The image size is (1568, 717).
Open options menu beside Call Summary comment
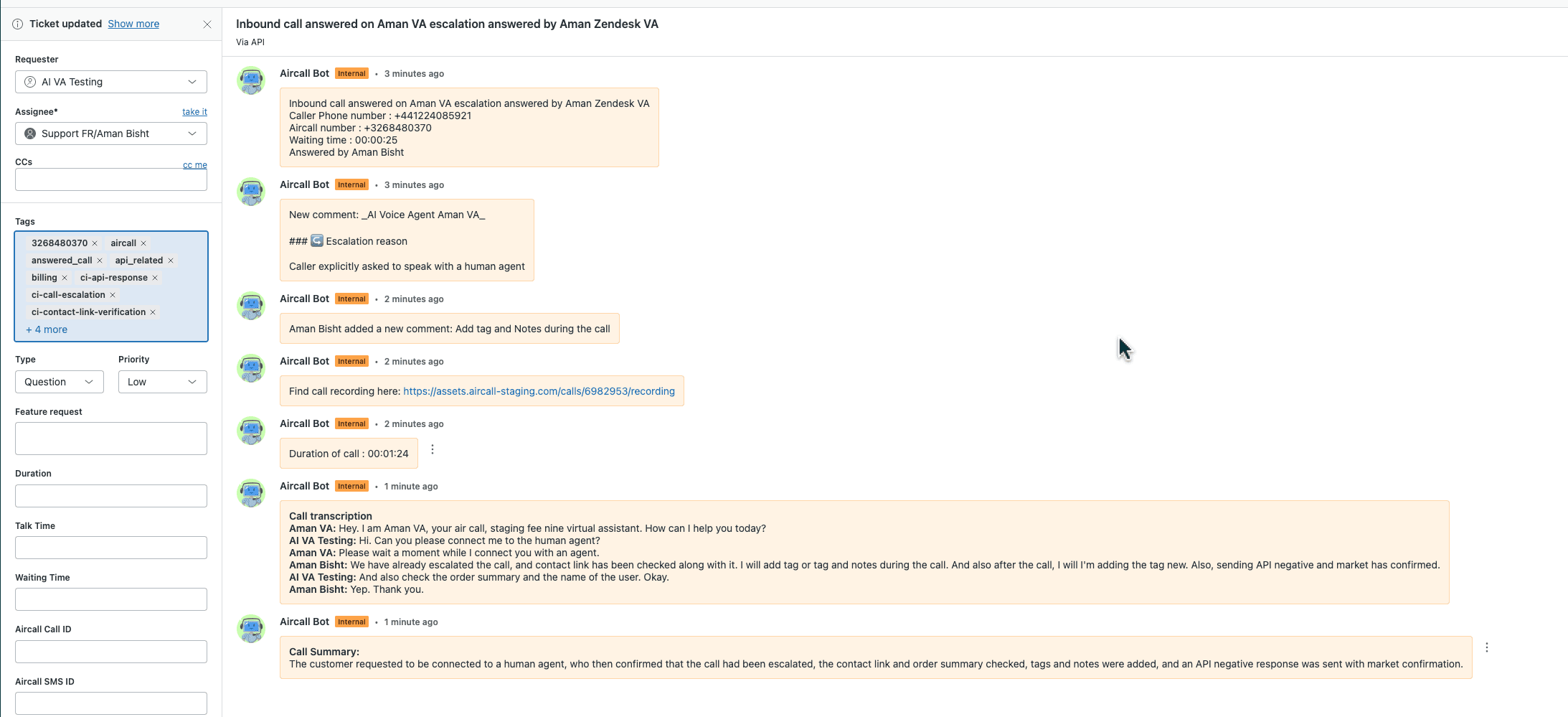[1487, 647]
